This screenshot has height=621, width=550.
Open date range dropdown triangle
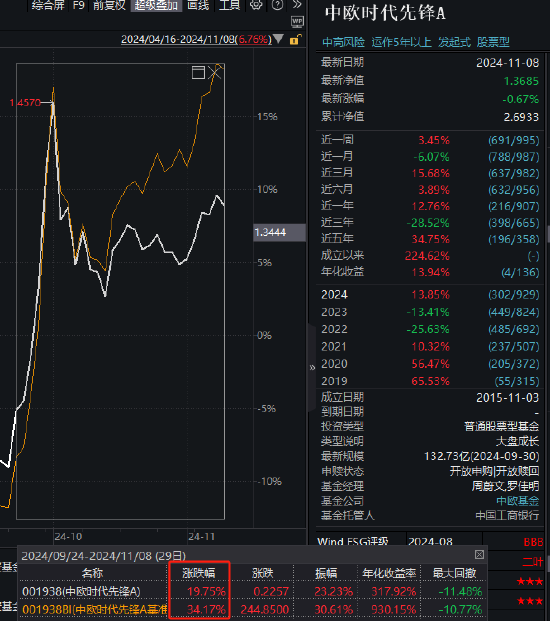tap(278, 39)
